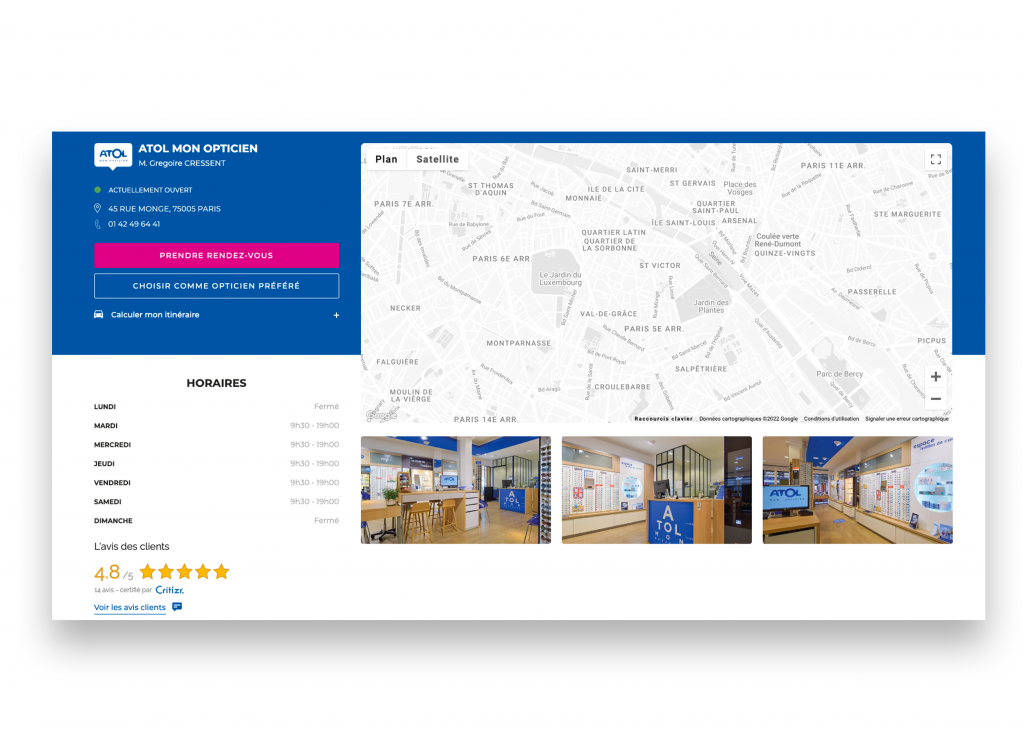This screenshot has height=734, width=1024.
Task: Click the location pin icon beside address
Action: tap(97, 208)
